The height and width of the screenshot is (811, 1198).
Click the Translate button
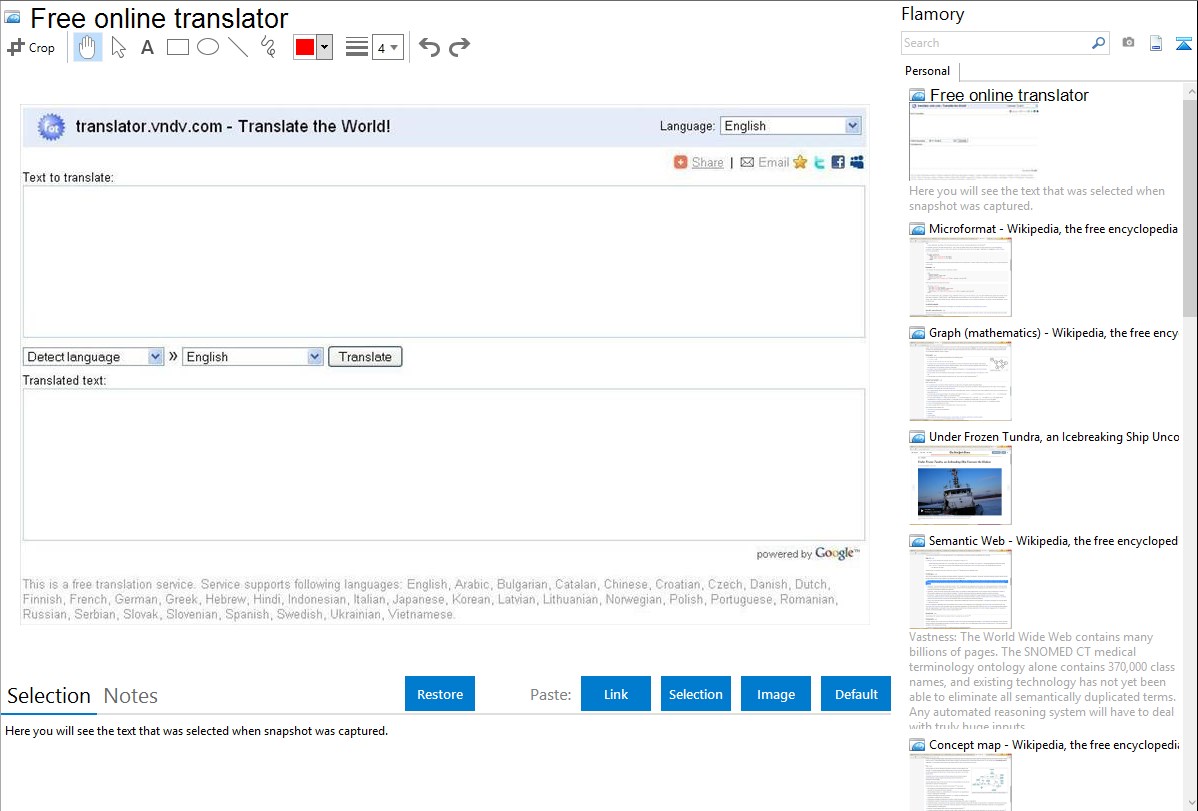tap(365, 356)
